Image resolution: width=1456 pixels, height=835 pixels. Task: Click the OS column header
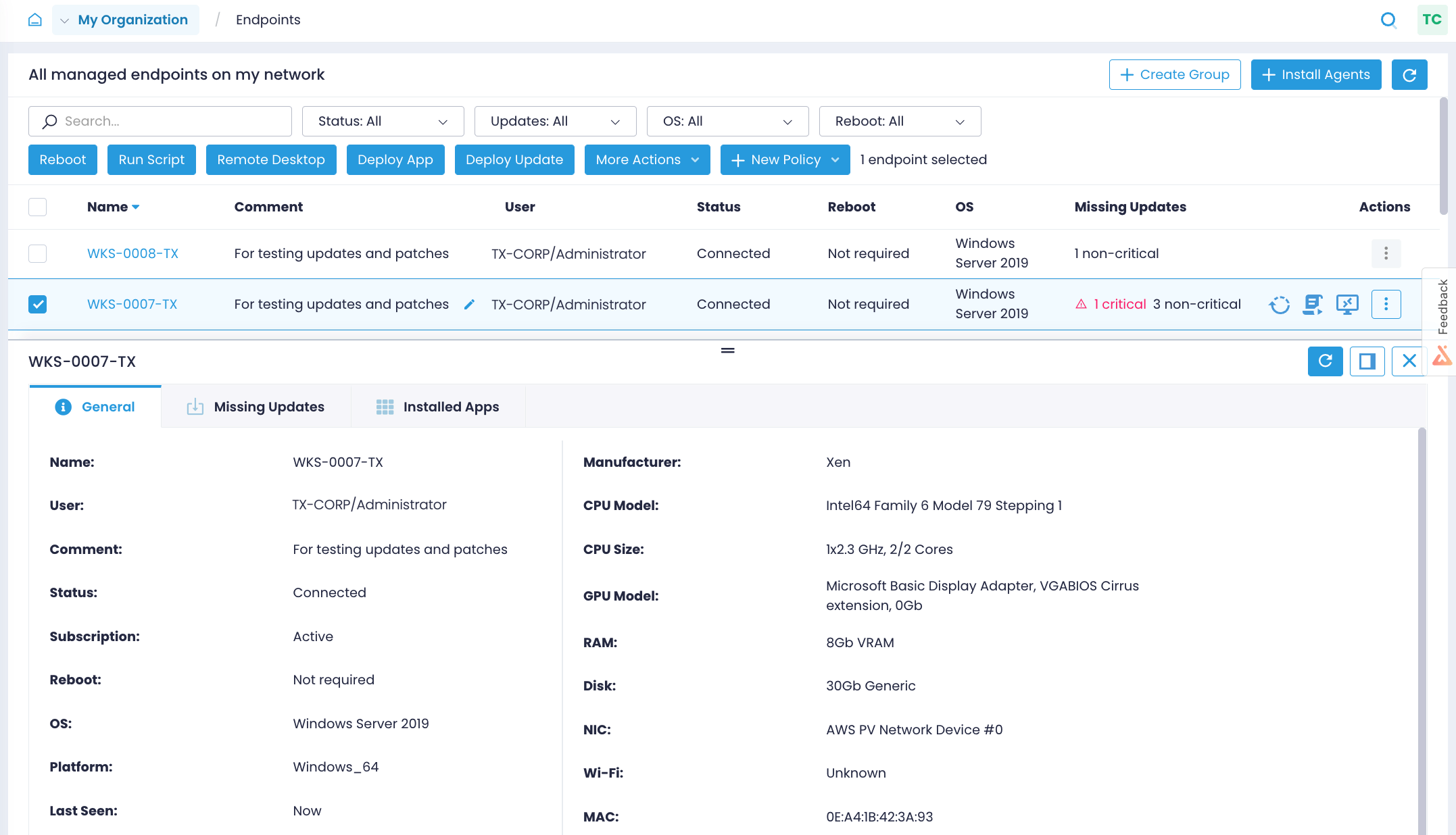coord(965,207)
